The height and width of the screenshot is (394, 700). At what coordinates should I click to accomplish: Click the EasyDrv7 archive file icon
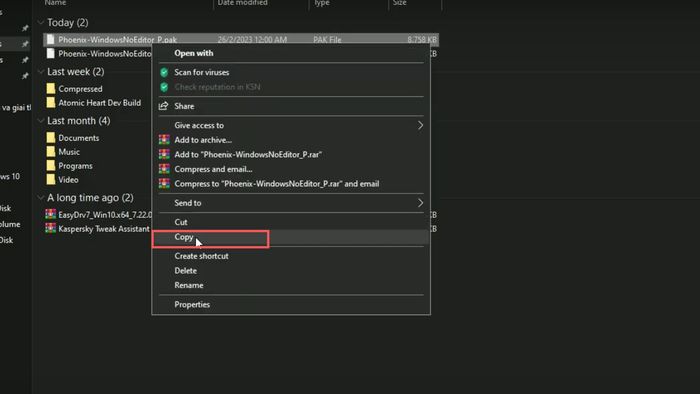(50, 214)
